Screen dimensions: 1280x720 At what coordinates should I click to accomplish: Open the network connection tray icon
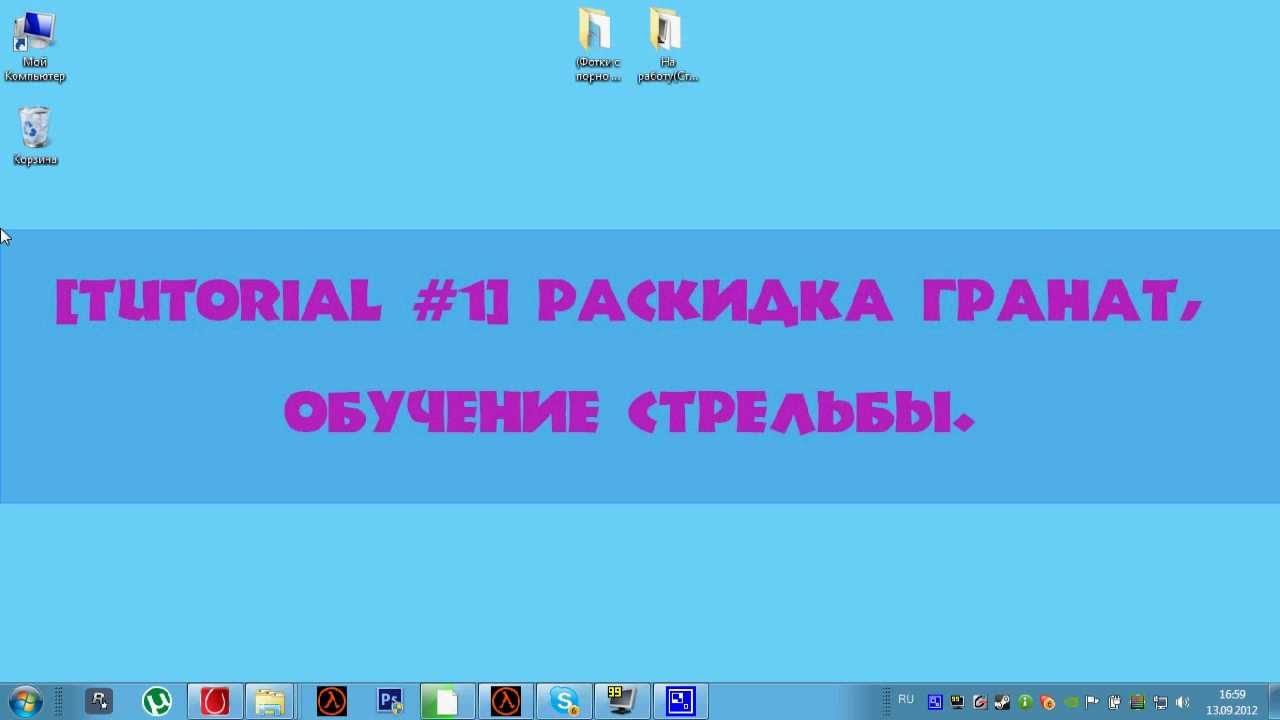(x=1160, y=702)
